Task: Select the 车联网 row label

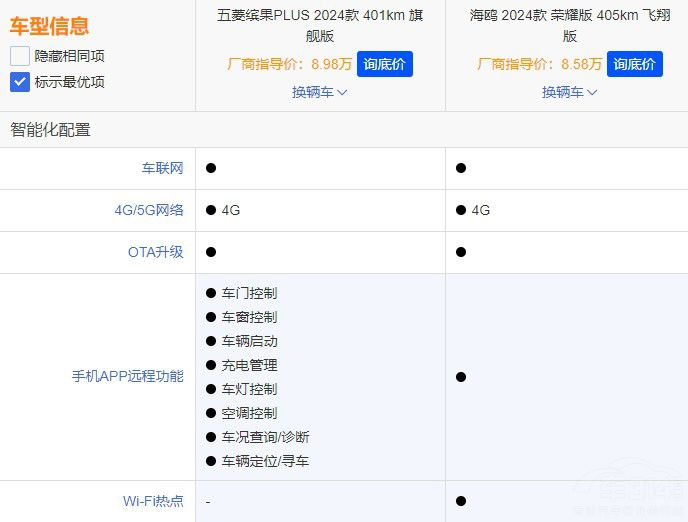Action: pos(162,168)
